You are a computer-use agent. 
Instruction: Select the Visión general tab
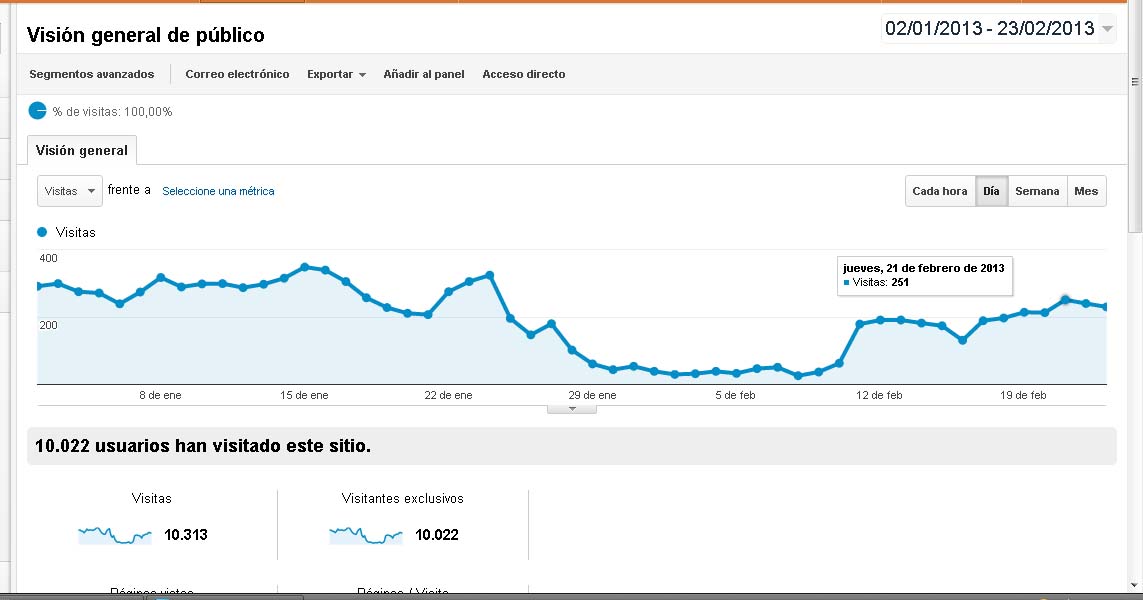click(x=82, y=151)
